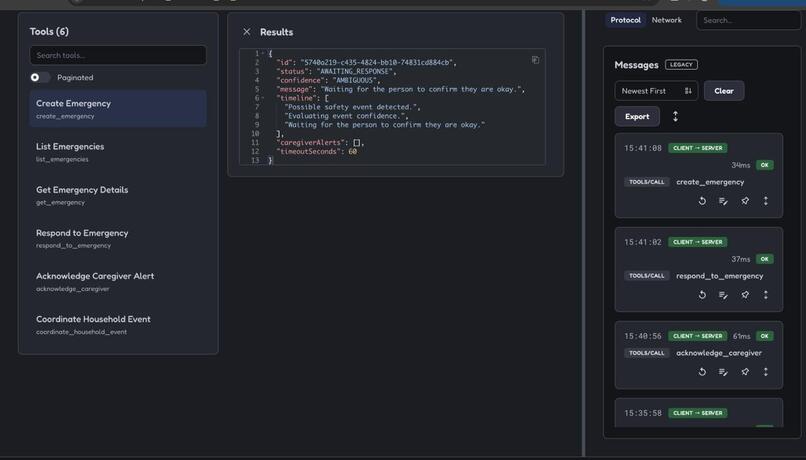Image resolution: width=806 pixels, height=460 pixels.
Task: Expand all messages using icon beside Export
Action: (x=675, y=117)
